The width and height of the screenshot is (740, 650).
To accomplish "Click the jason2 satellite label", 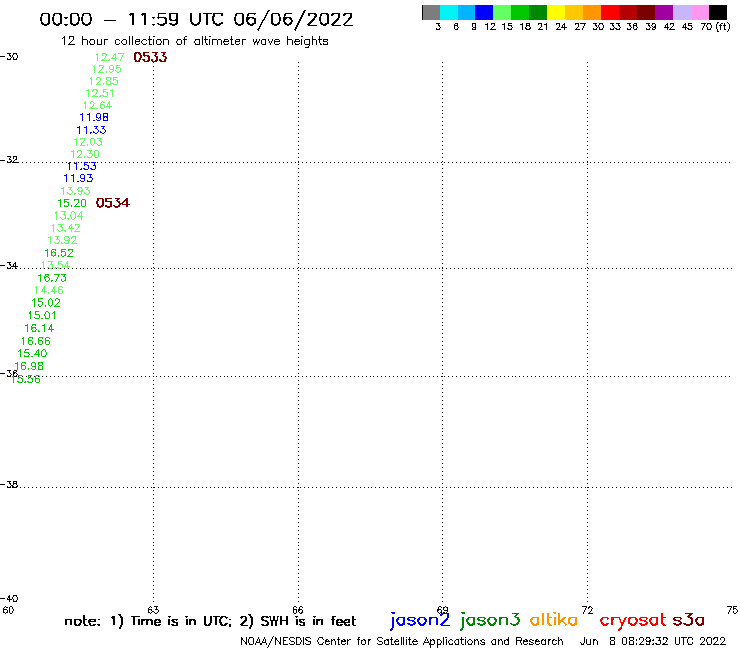I will tap(420, 620).
